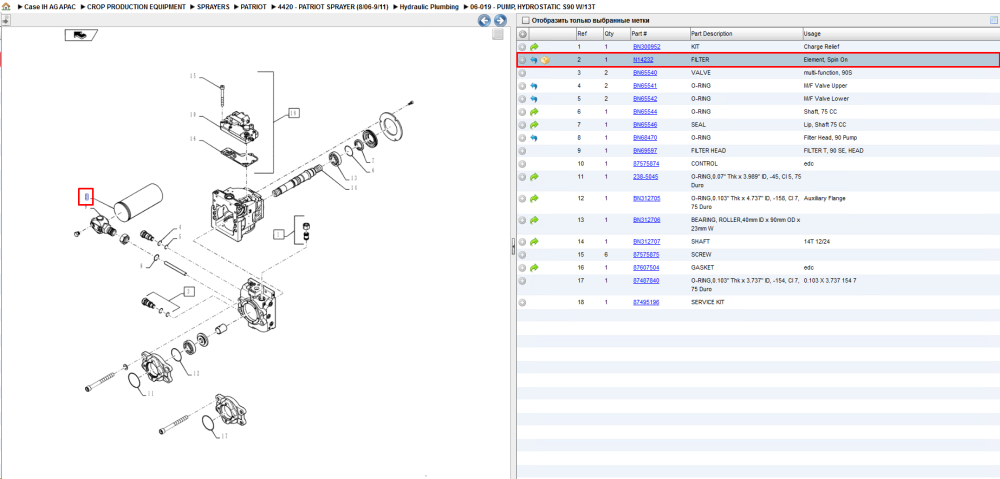1000x479 pixels.
Task: Click green arrow icon in GASKET row
Action: click(534, 268)
